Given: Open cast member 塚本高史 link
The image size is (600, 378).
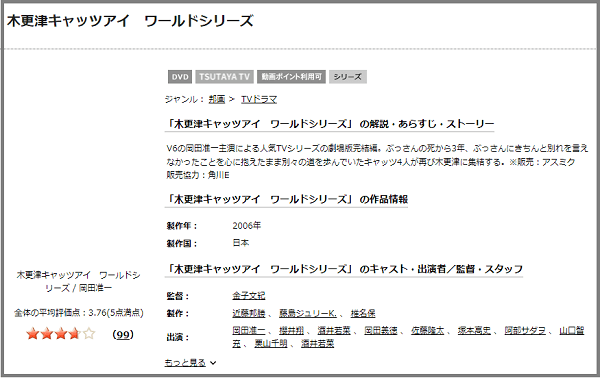Looking at the screenshot, I should point(474,330).
